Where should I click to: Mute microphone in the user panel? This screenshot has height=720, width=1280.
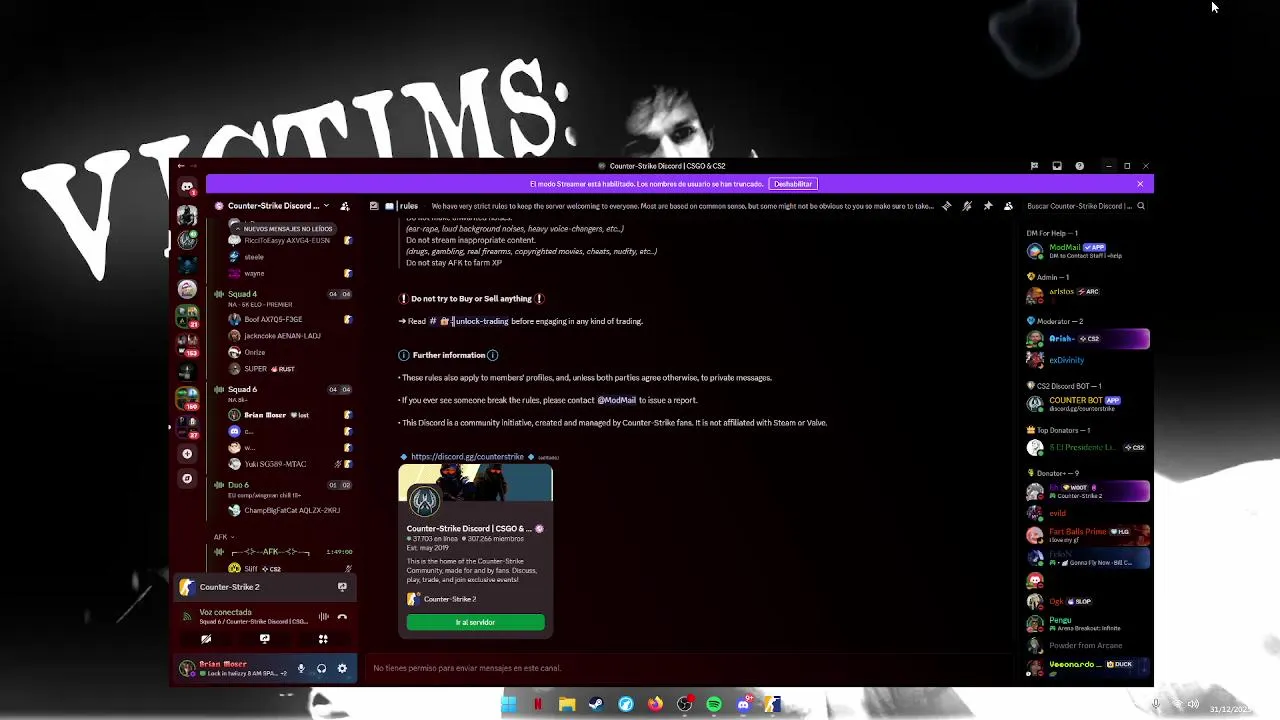coord(301,668)
